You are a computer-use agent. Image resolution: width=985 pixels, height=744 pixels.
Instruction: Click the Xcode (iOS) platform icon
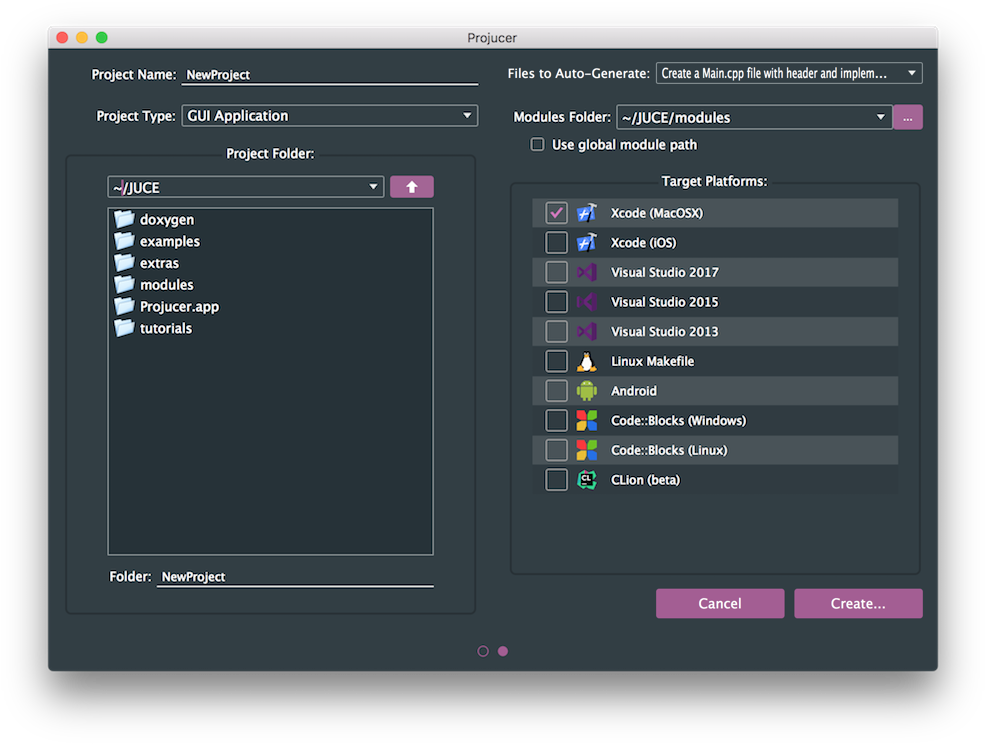pyautogui.click(x=585, y=242)
